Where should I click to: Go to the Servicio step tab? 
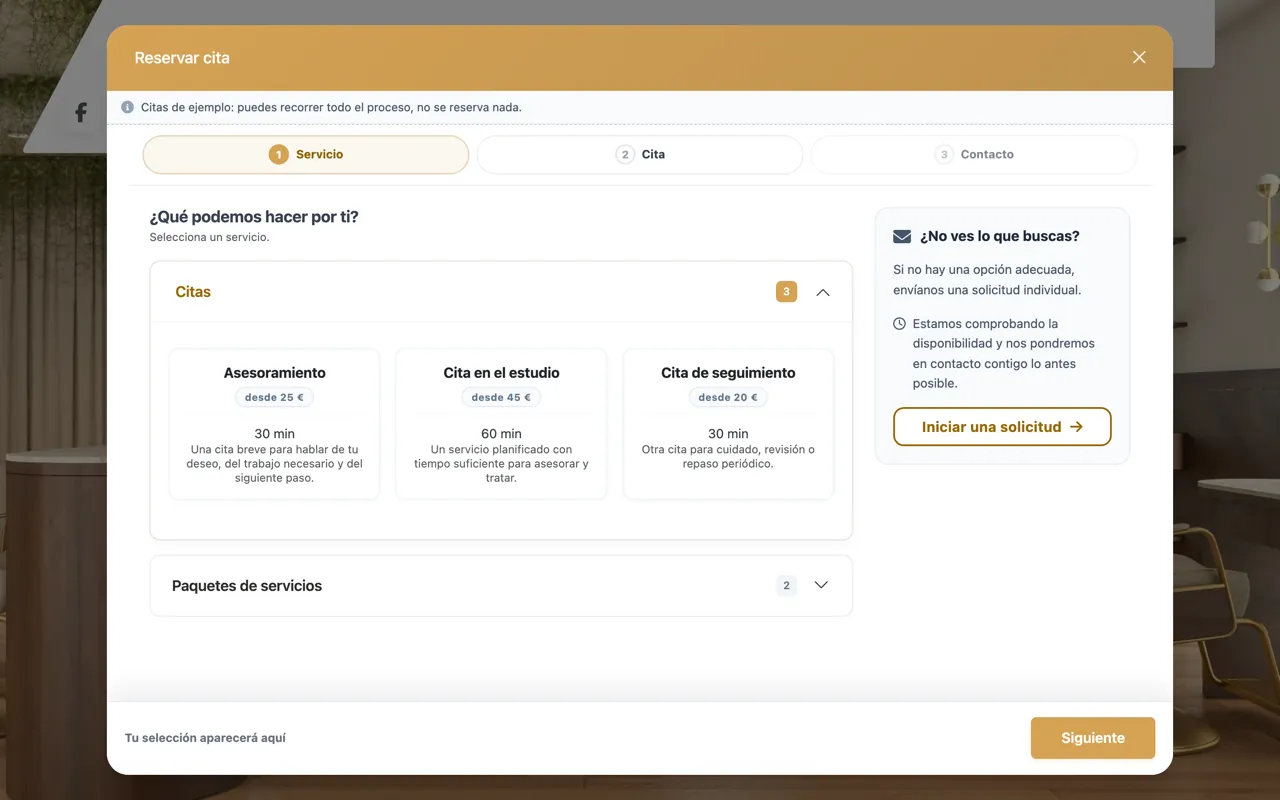click(306, 155)
